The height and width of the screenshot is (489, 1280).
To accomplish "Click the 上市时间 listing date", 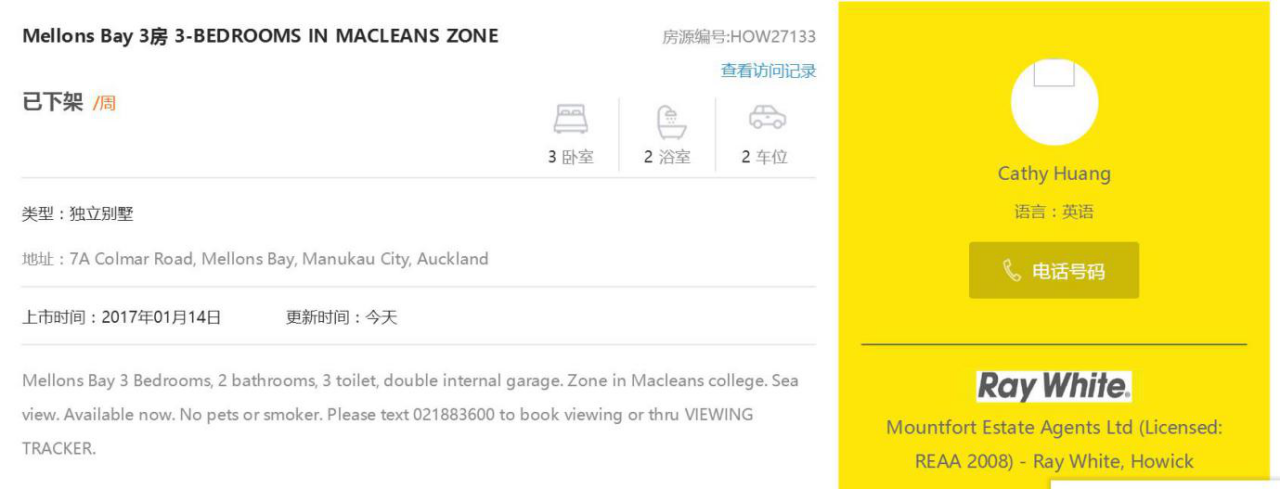I will click(121, 318).
